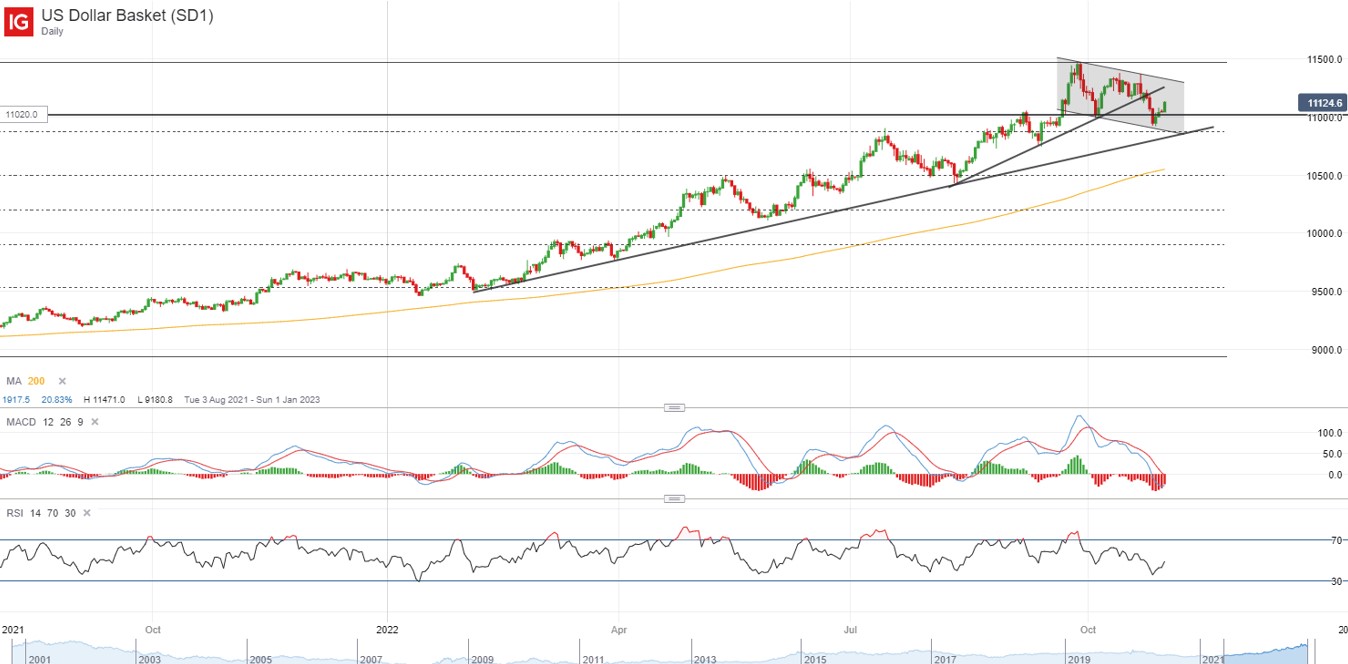Open MACD 12 26 9 settings label

(45, 422)
